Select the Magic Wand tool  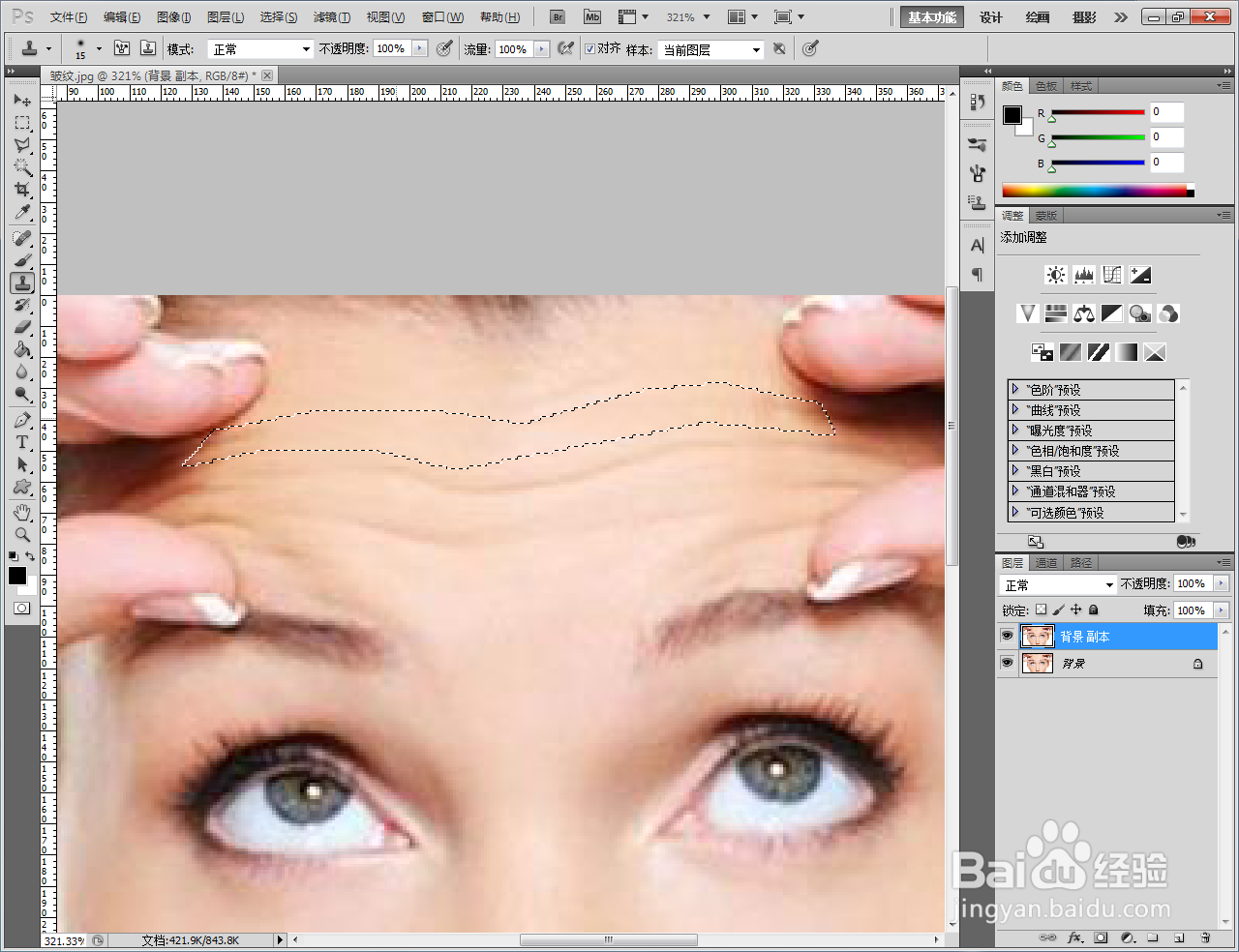[22, 167]
